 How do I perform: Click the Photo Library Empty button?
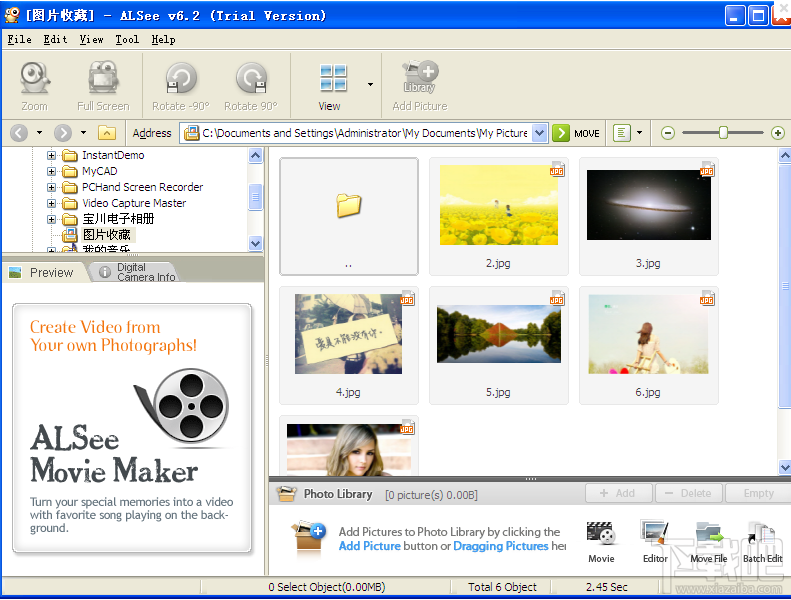[x=758, y=494]
